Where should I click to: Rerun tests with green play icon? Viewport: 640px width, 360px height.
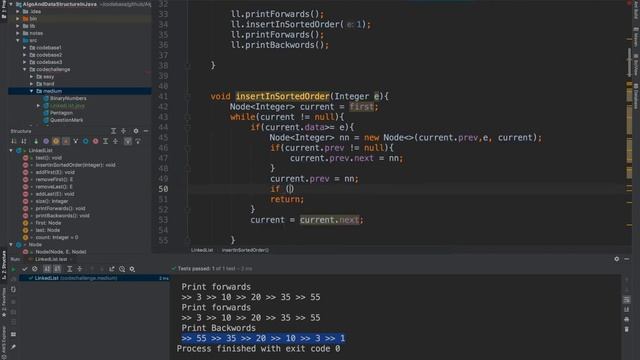[x=13, y=269]
